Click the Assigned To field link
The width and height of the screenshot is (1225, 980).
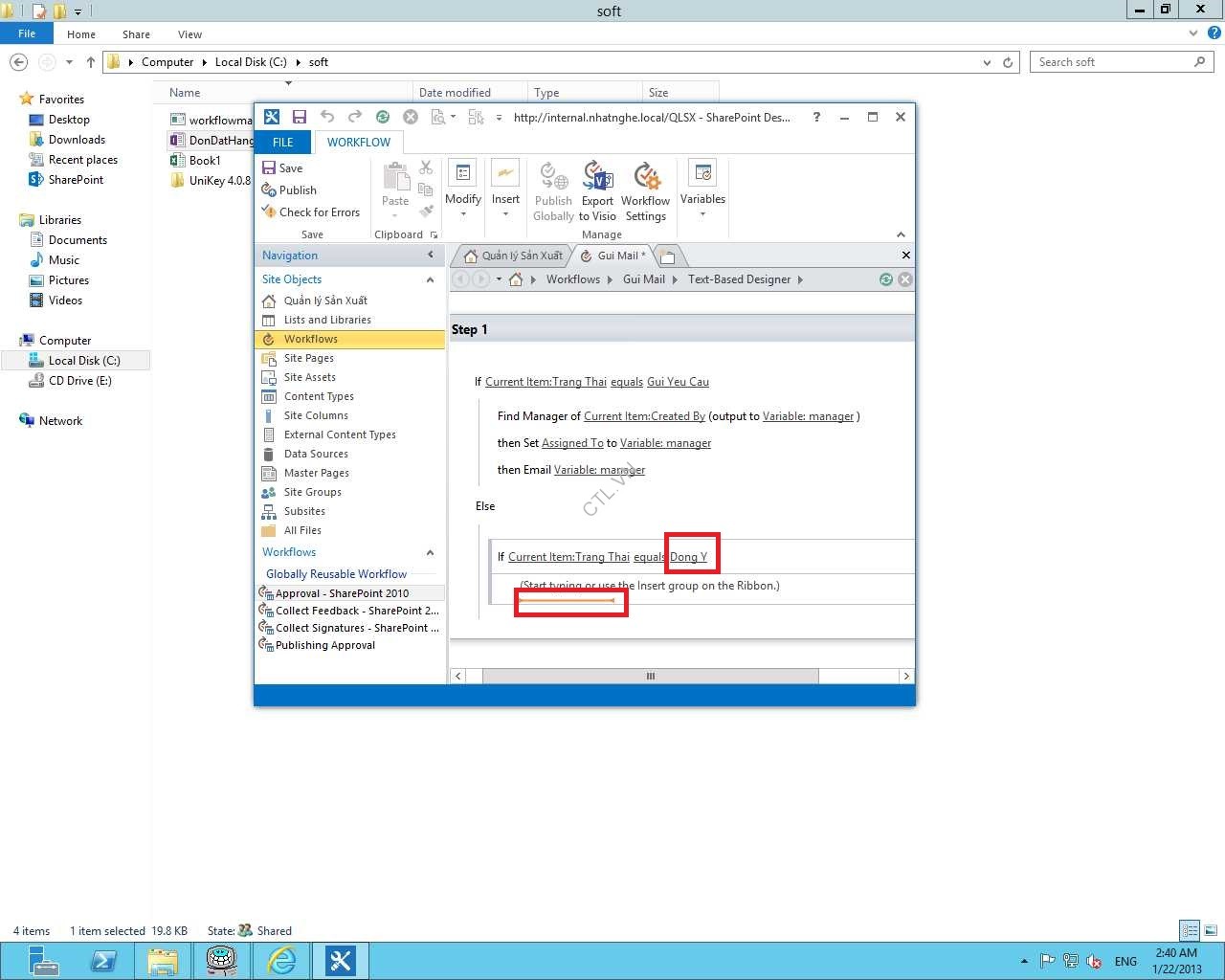pos(572,443)
